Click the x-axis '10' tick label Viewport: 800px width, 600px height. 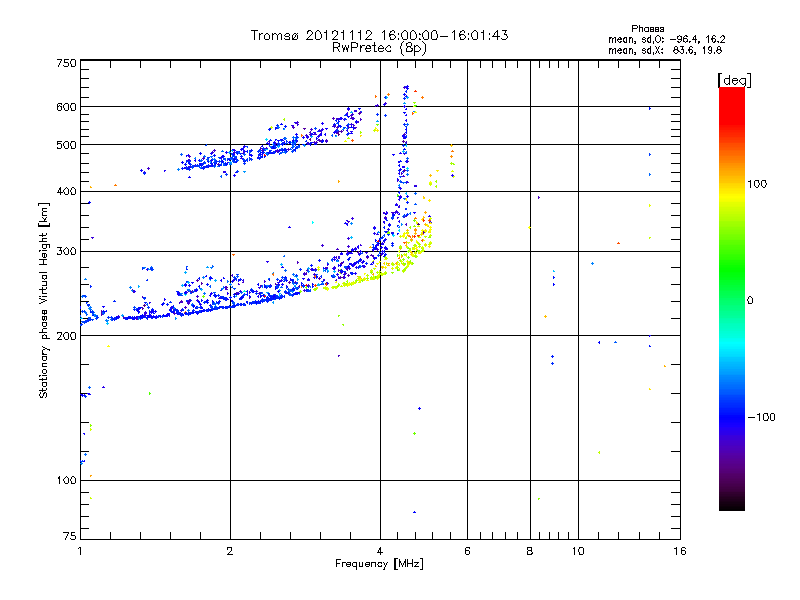(x=578, y=551)
